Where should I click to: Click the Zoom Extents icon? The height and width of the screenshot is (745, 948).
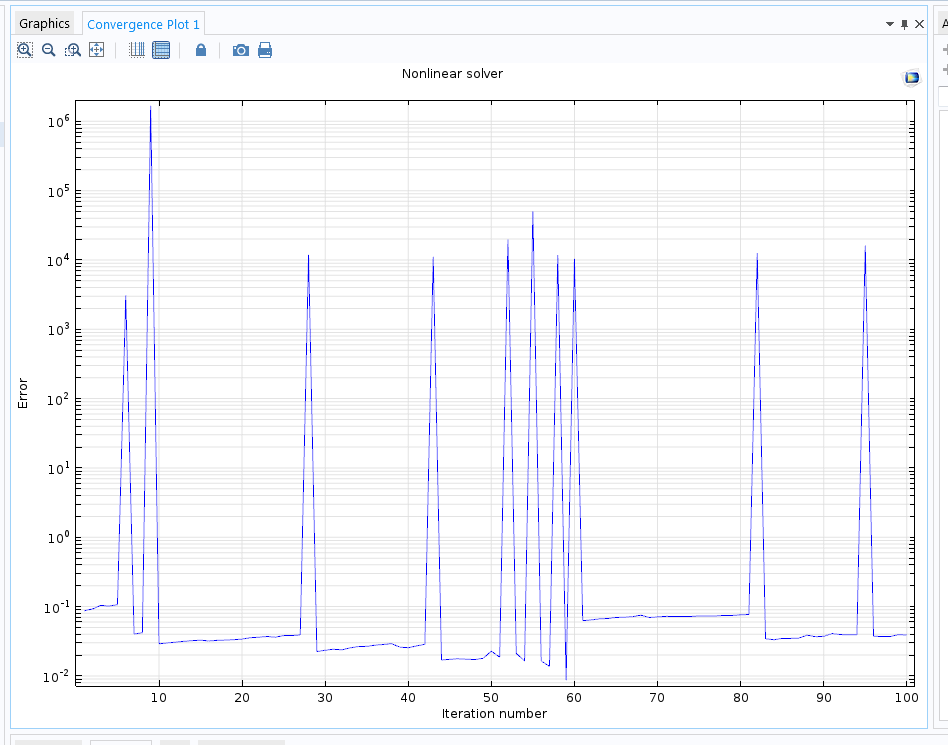pyautogui.click(x=96, y=50)
